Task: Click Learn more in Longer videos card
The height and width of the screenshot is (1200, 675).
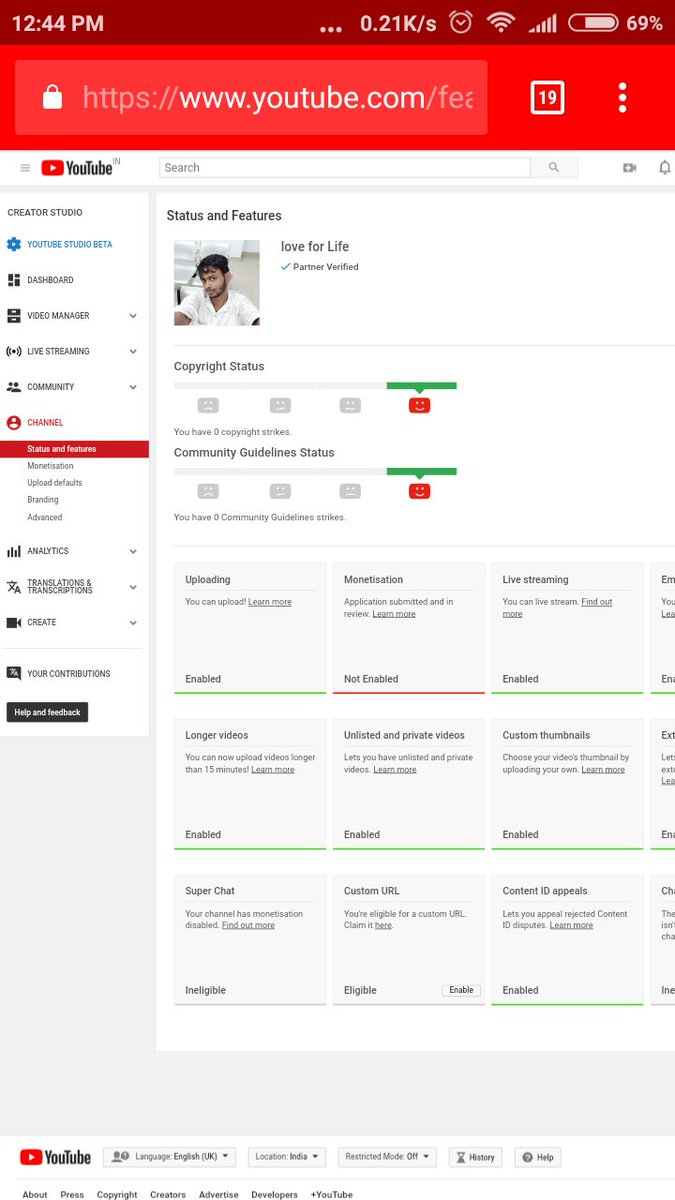Action: pyautogui.click(x=273, y=770)
